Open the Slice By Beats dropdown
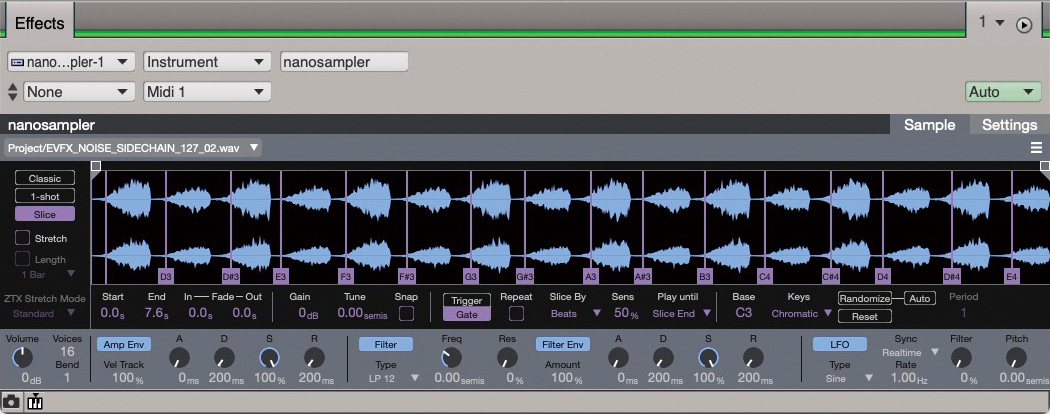The width and height of the screenshot is (1050, 414). [x=576, y=313]
